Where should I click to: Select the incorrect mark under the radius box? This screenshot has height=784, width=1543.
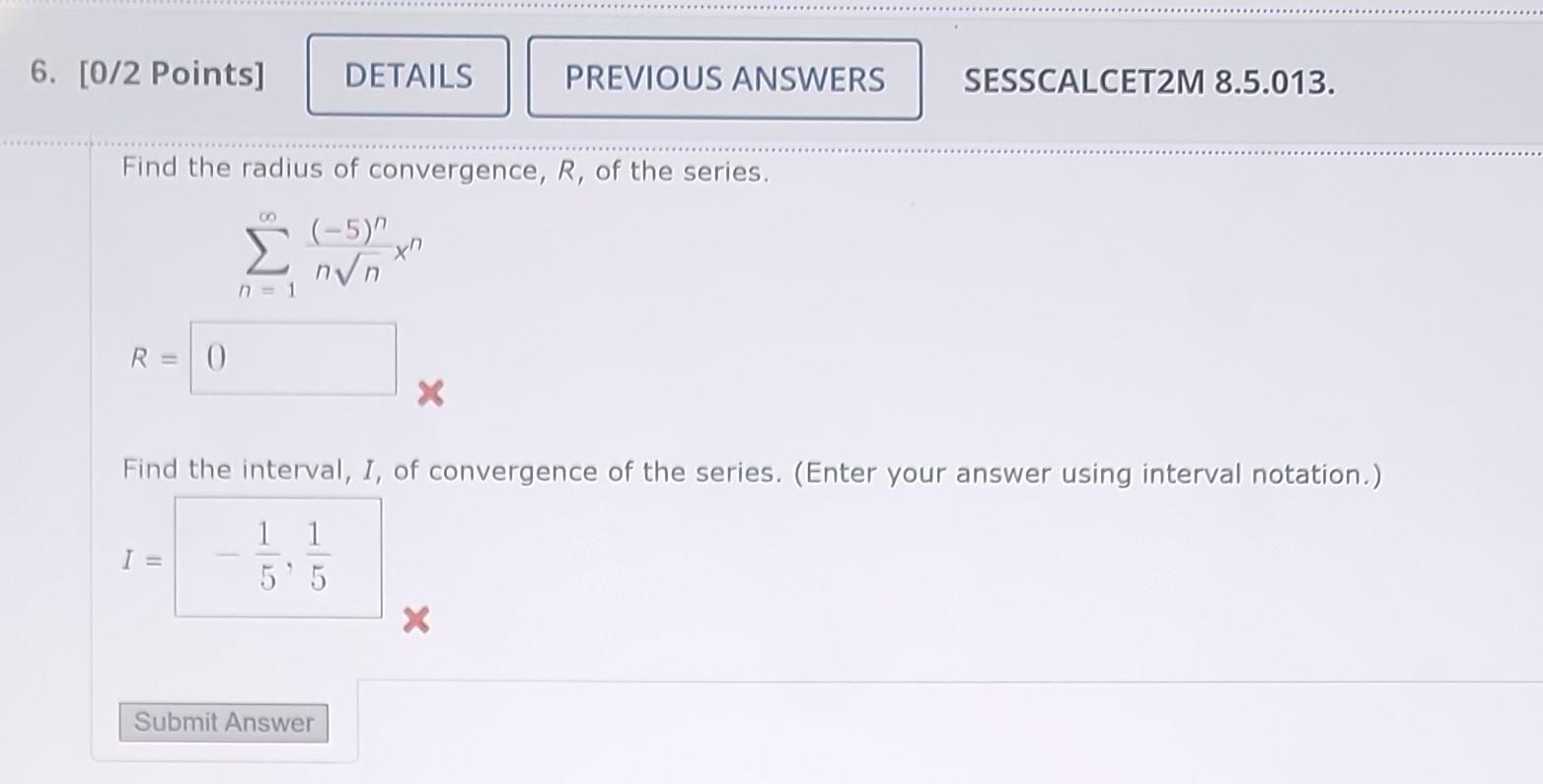pyautogui.click(x=429, y=393)
